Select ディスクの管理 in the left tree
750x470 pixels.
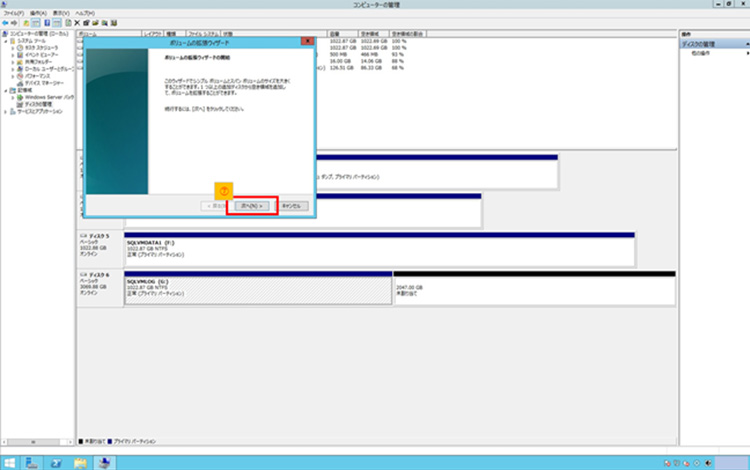coord(38,103)
